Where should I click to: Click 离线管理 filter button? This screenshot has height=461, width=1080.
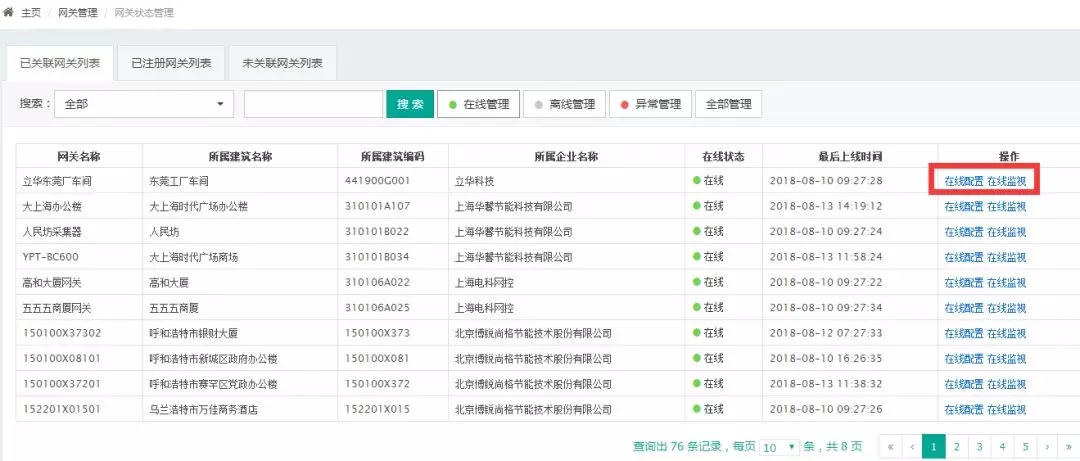coord(564,104)
